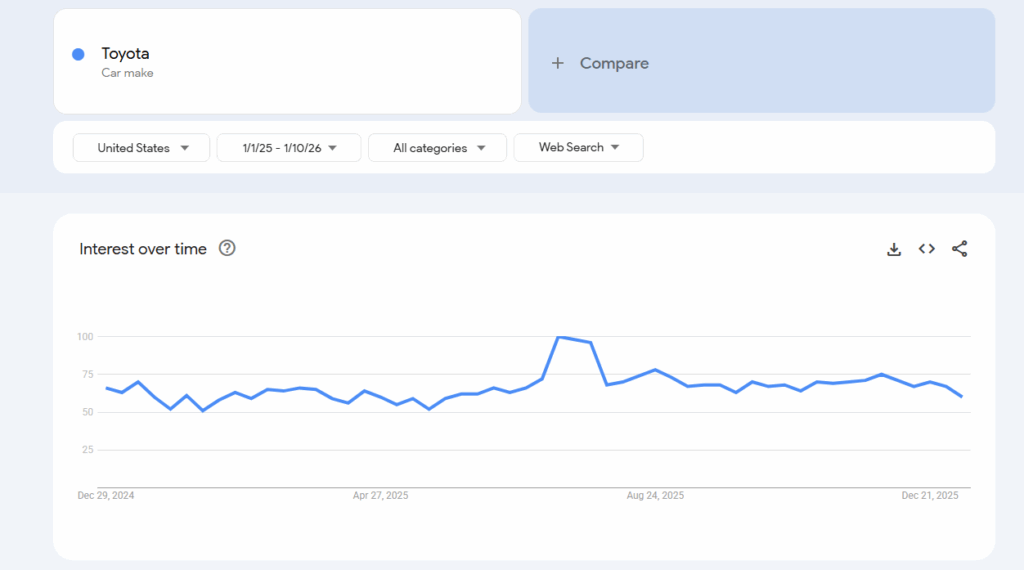Screen dimensions: 1024x570
Task: Click the 'Dec 21, 2025' date label
Action: pyautogui.click(x=930, y=496)
